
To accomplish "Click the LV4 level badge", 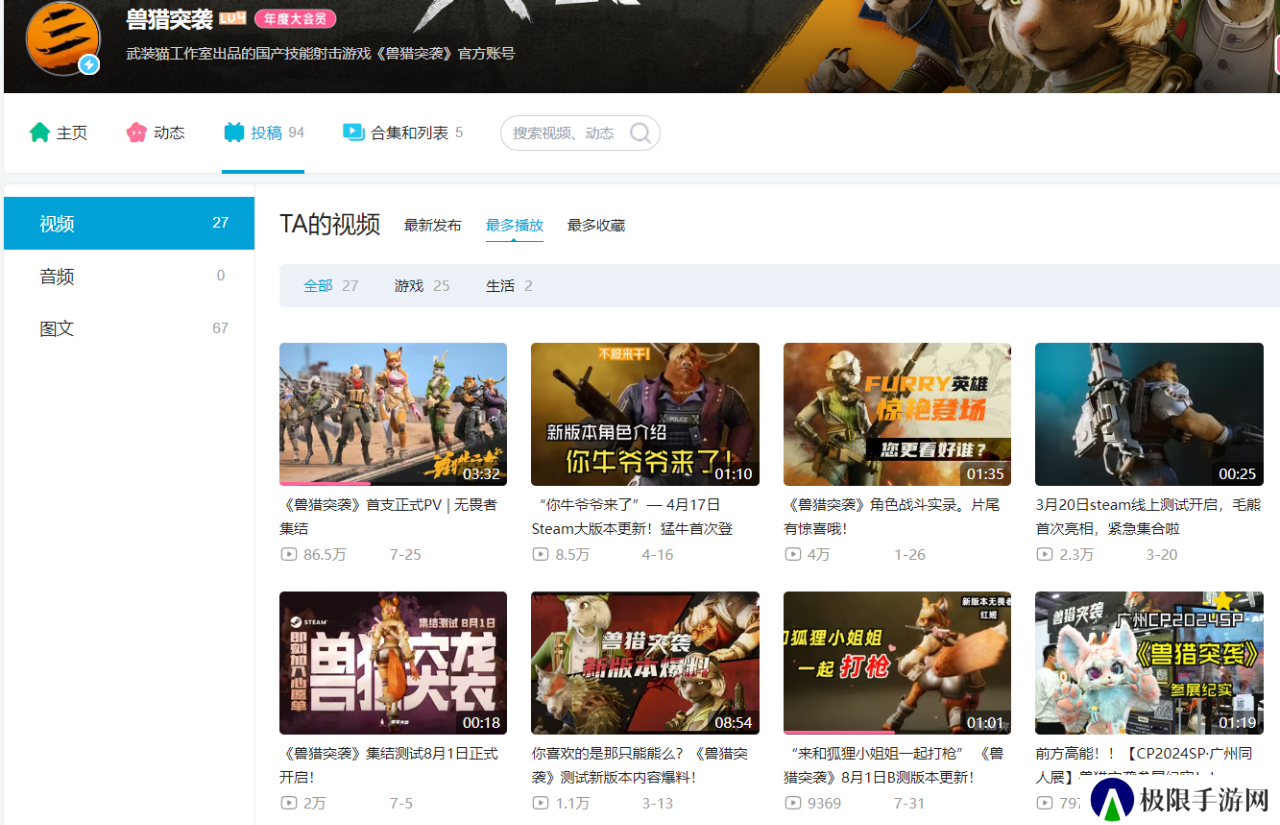I will coord(232,19).
